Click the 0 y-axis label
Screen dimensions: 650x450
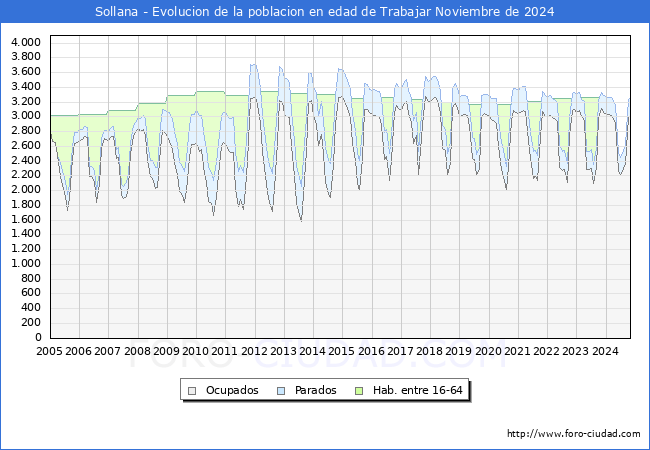38,337
